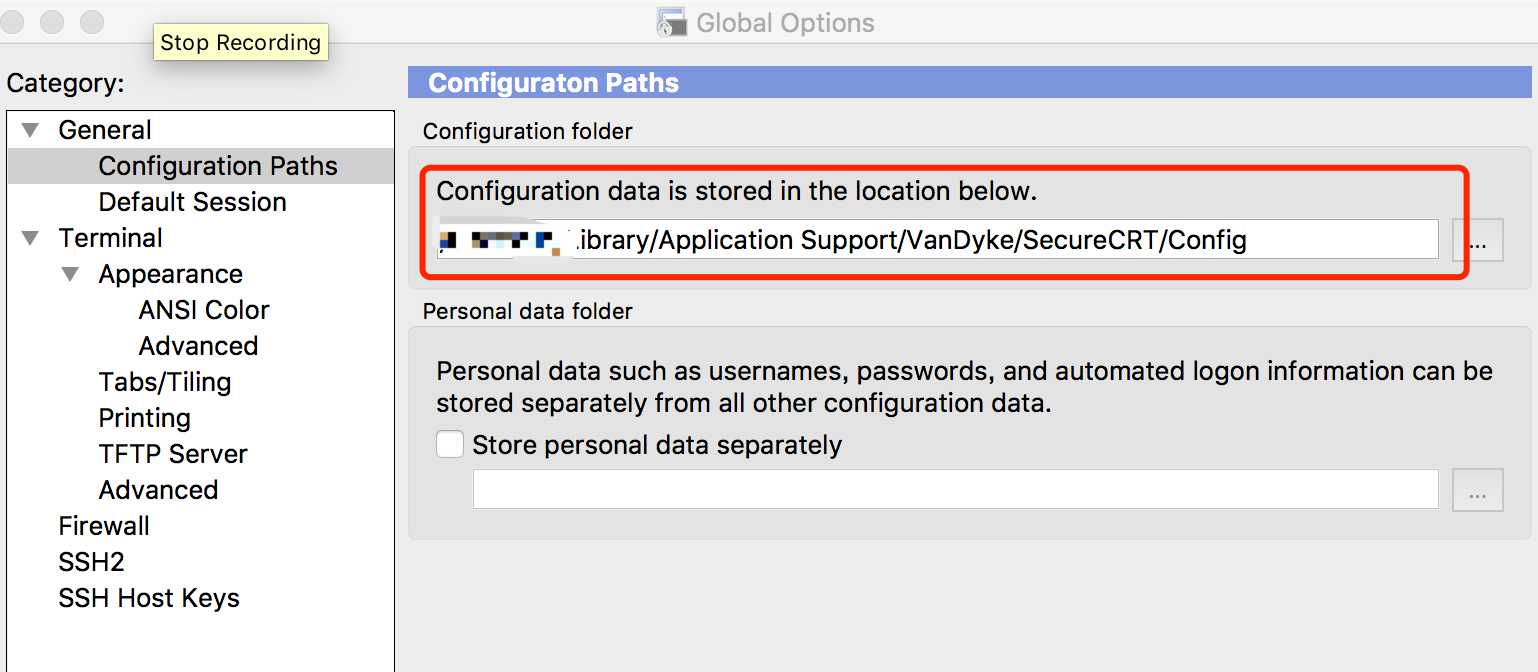The image size is (1538, 672).
Task: Click the Global Options window title icon
Action: (671, 22)
